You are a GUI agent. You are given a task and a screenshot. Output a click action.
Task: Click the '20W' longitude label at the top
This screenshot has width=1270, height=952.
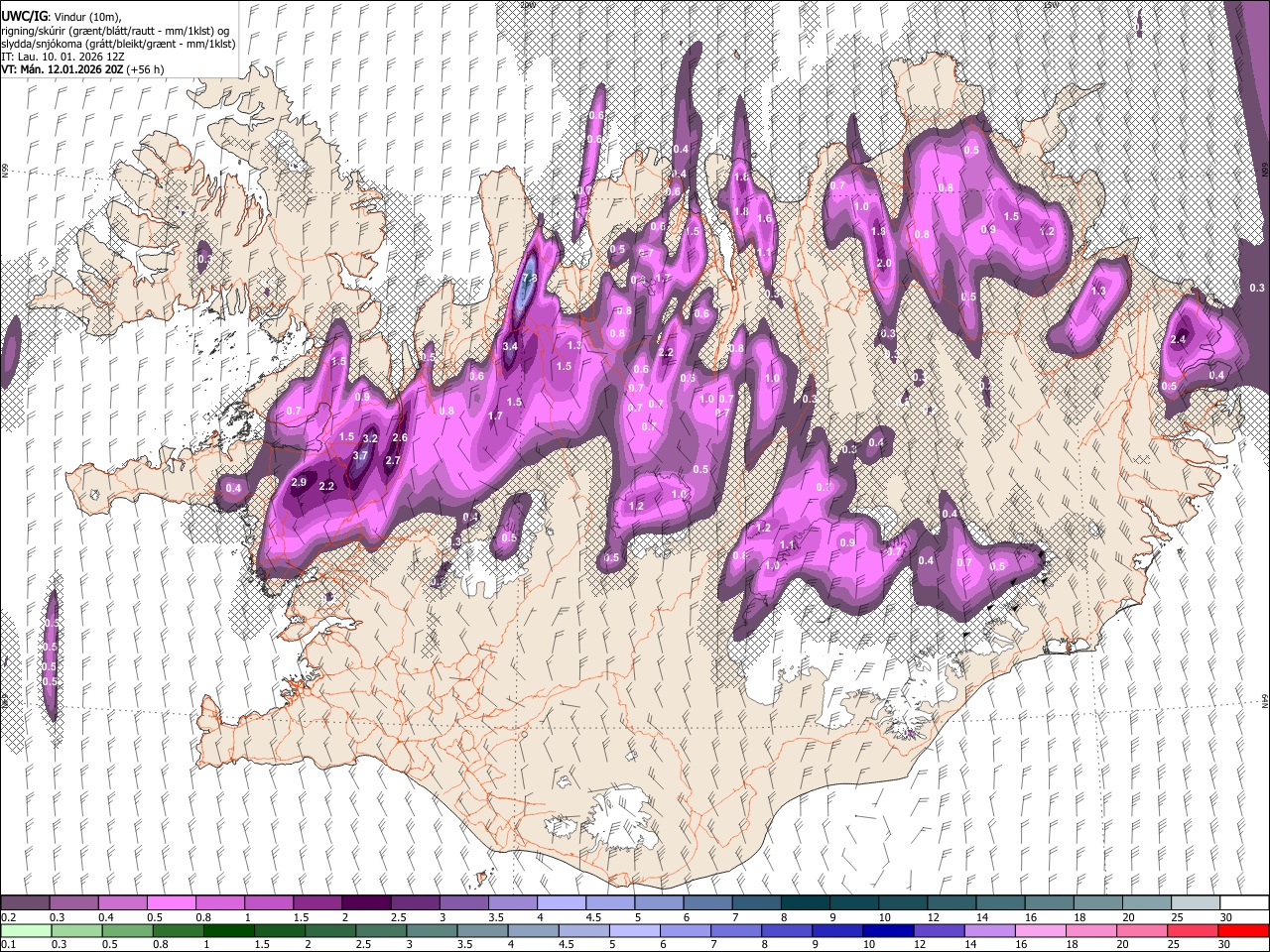point(527,4)
